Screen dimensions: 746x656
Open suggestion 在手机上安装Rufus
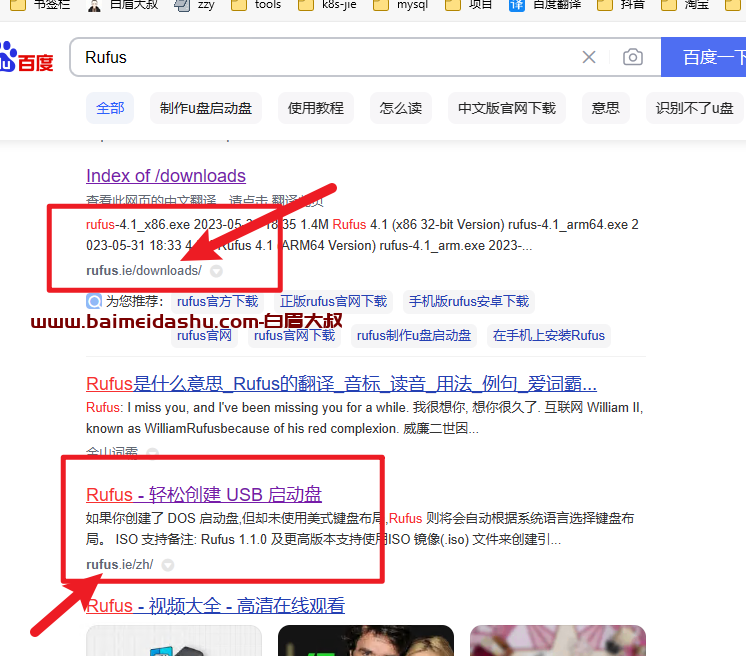(x=549, y=336)
